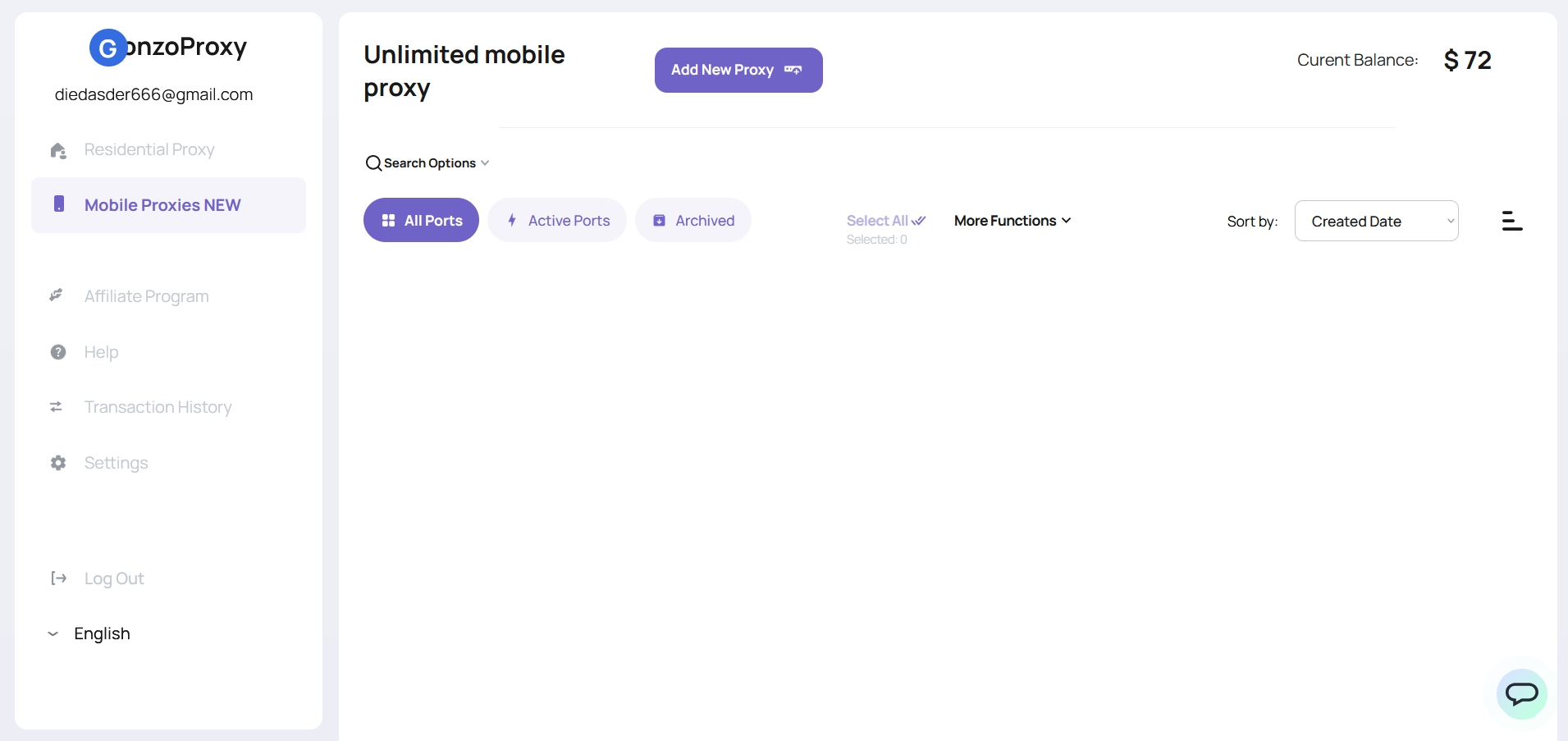1568x741 pixels.
Task: Click the Affiliate Program handshake icon
Action: pos(57,295)
